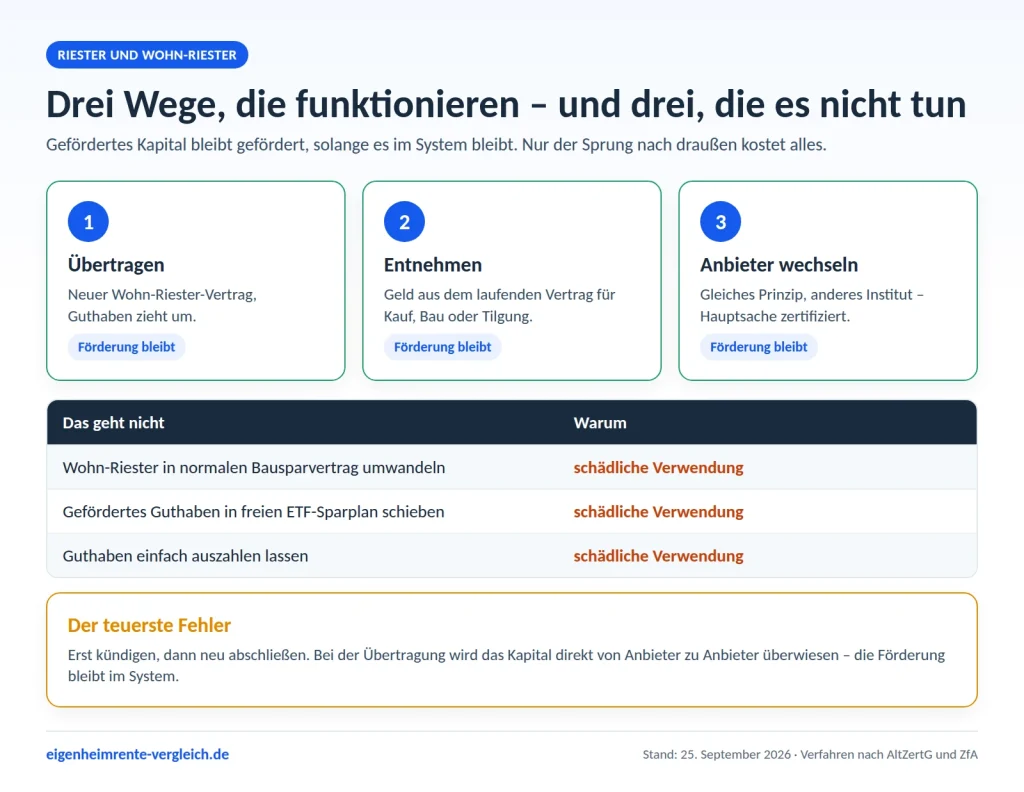Click the 'Anbieter wechseln' card heading

coord(779,264)
